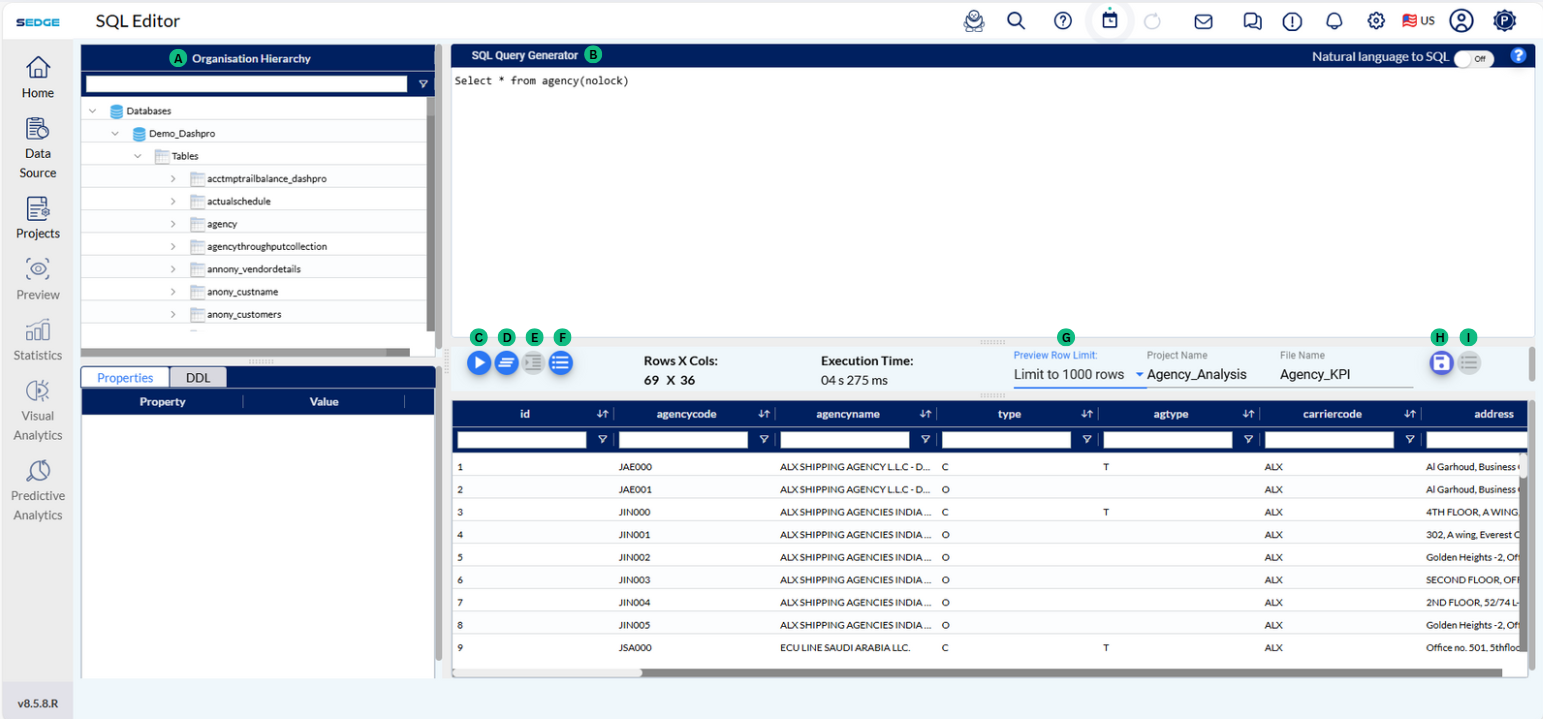Click the format query icon beside run
This screenshot has height=719, width=1543.
[507, 363]
